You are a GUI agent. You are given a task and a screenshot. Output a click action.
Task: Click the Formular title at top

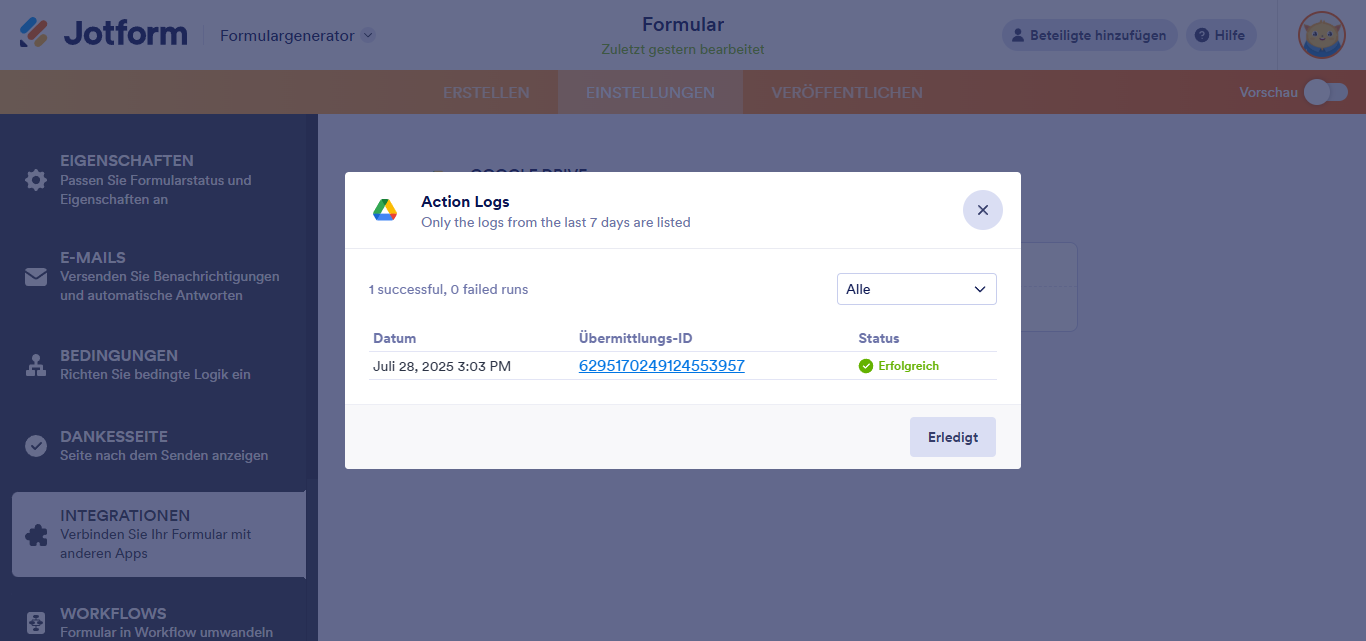[x=683, y=24]
